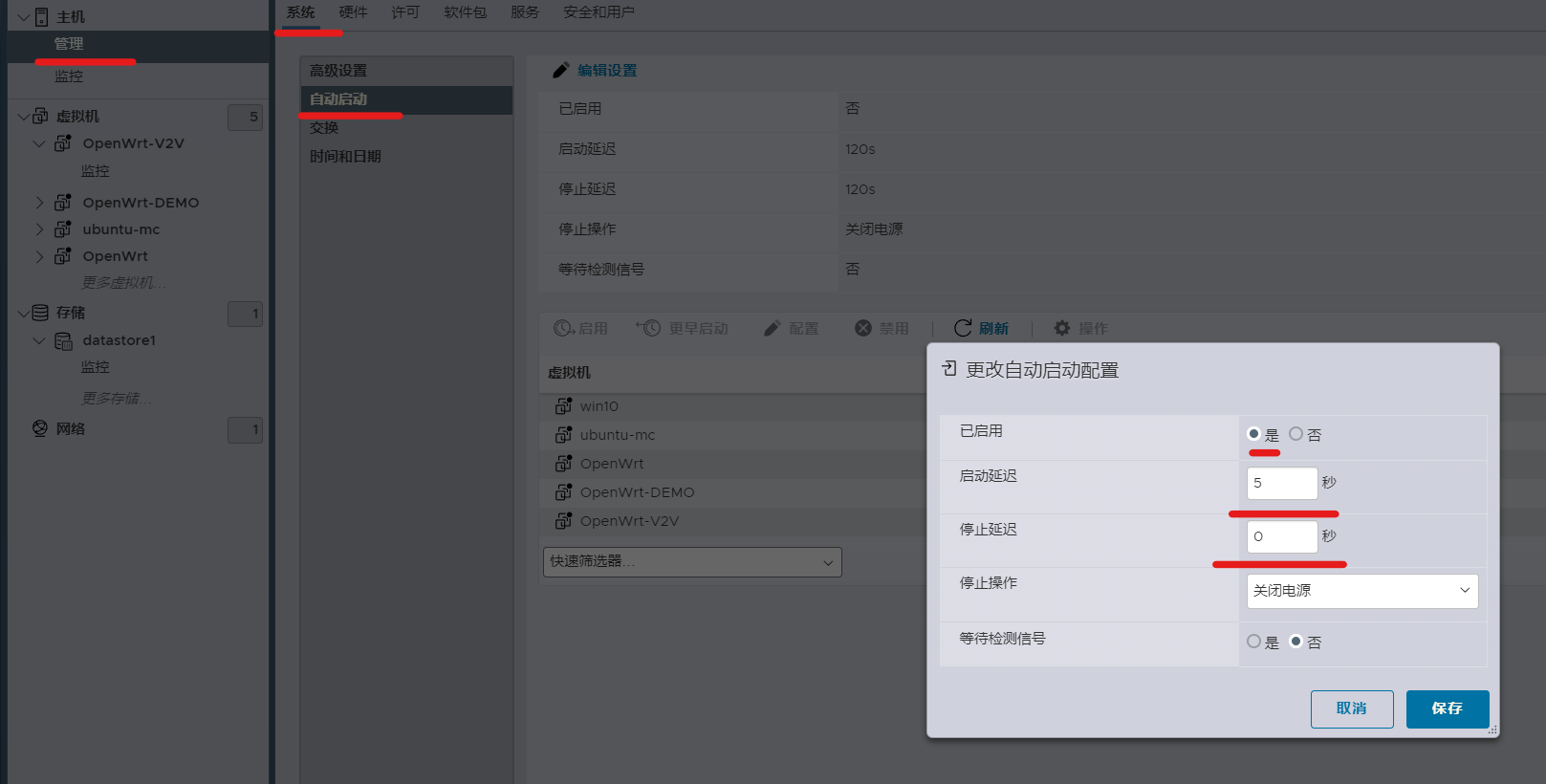
Task: Click the virtual machines (虚拟机) group icon
Action: pyautogui.click(x=40, y=116)
